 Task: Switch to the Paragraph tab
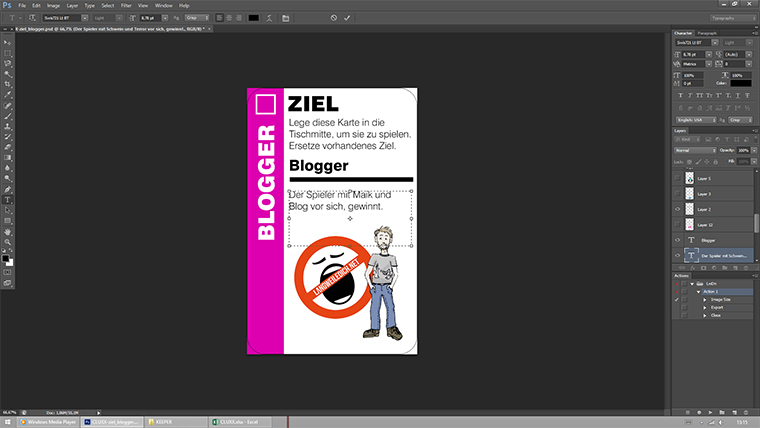click(707, 33)
